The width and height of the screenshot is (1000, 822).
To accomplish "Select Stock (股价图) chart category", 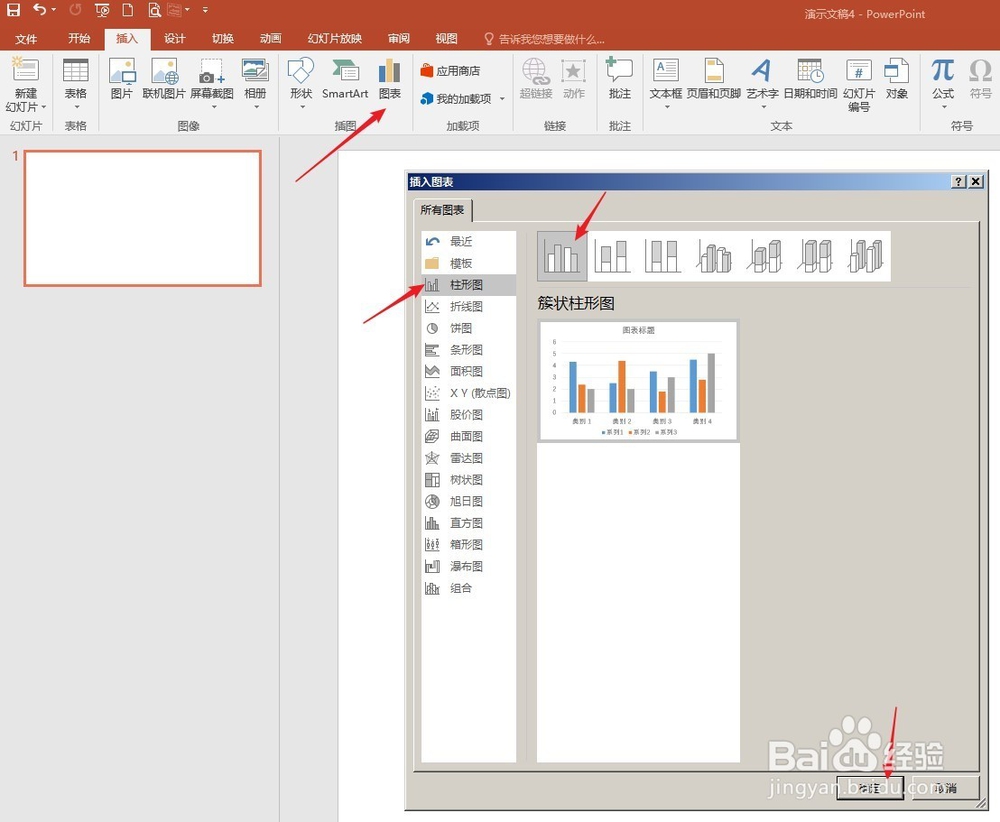I will click(469, 415).
